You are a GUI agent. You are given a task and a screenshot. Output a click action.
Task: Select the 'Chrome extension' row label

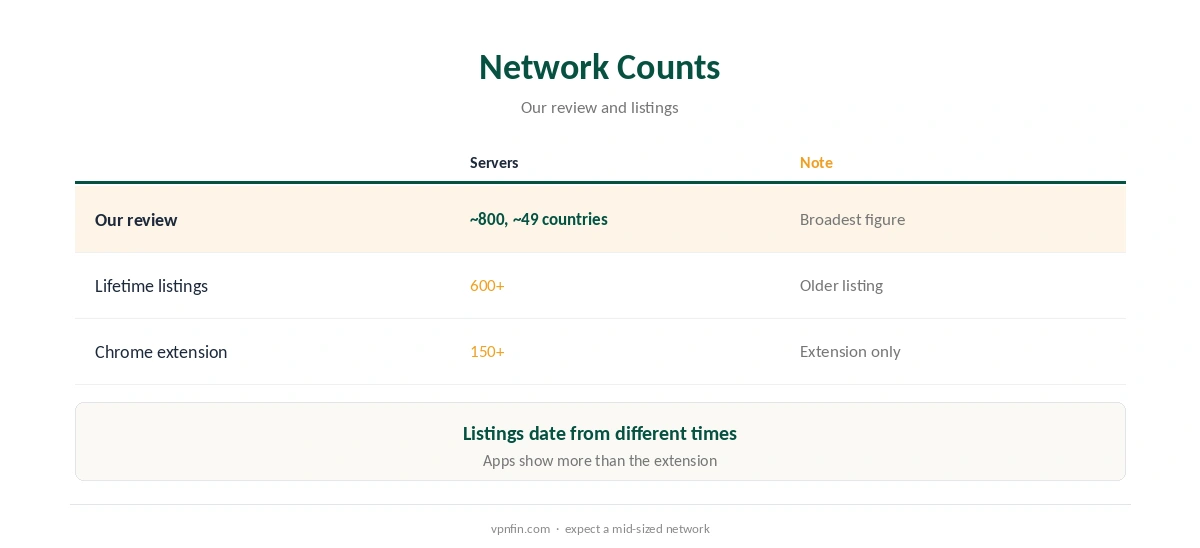click(x=161, y=352)
